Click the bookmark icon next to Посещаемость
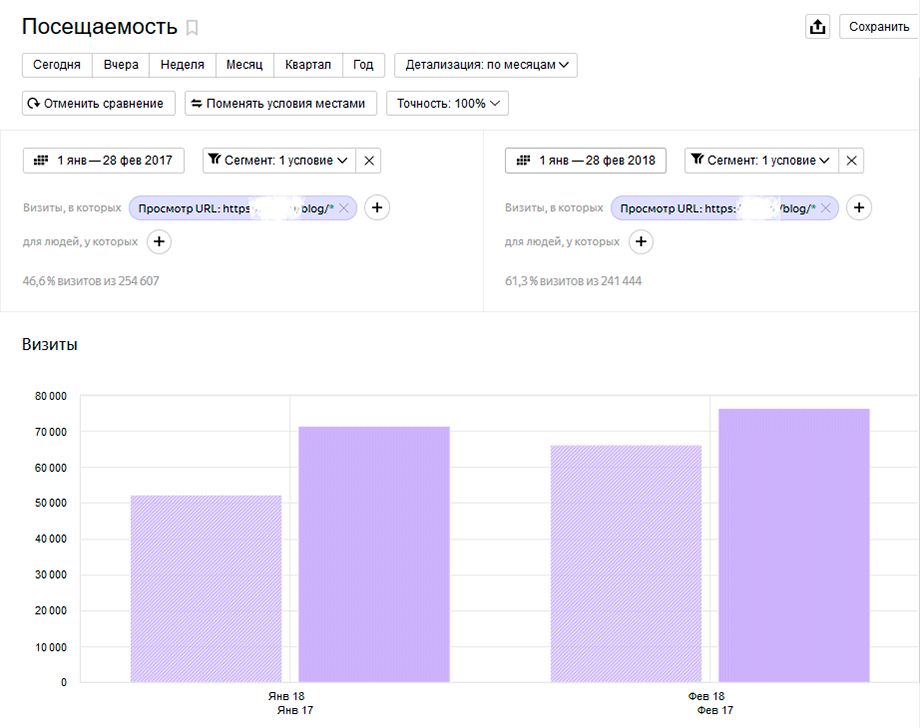The image size is (920, 728). point(193,28)
